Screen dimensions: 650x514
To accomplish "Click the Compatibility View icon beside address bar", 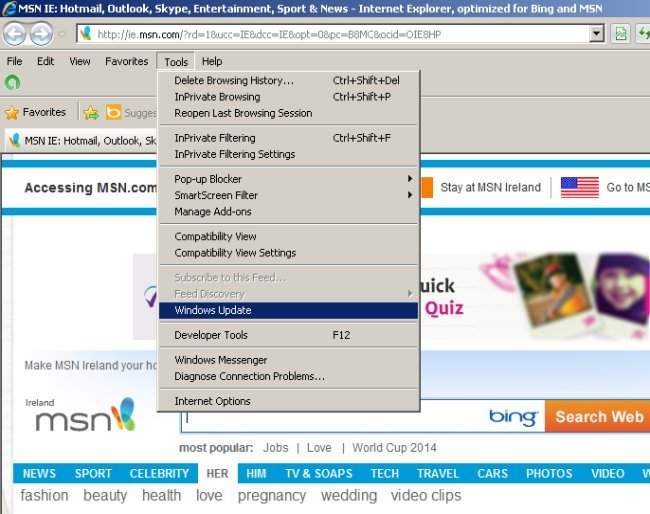I will tap(620, 34).
